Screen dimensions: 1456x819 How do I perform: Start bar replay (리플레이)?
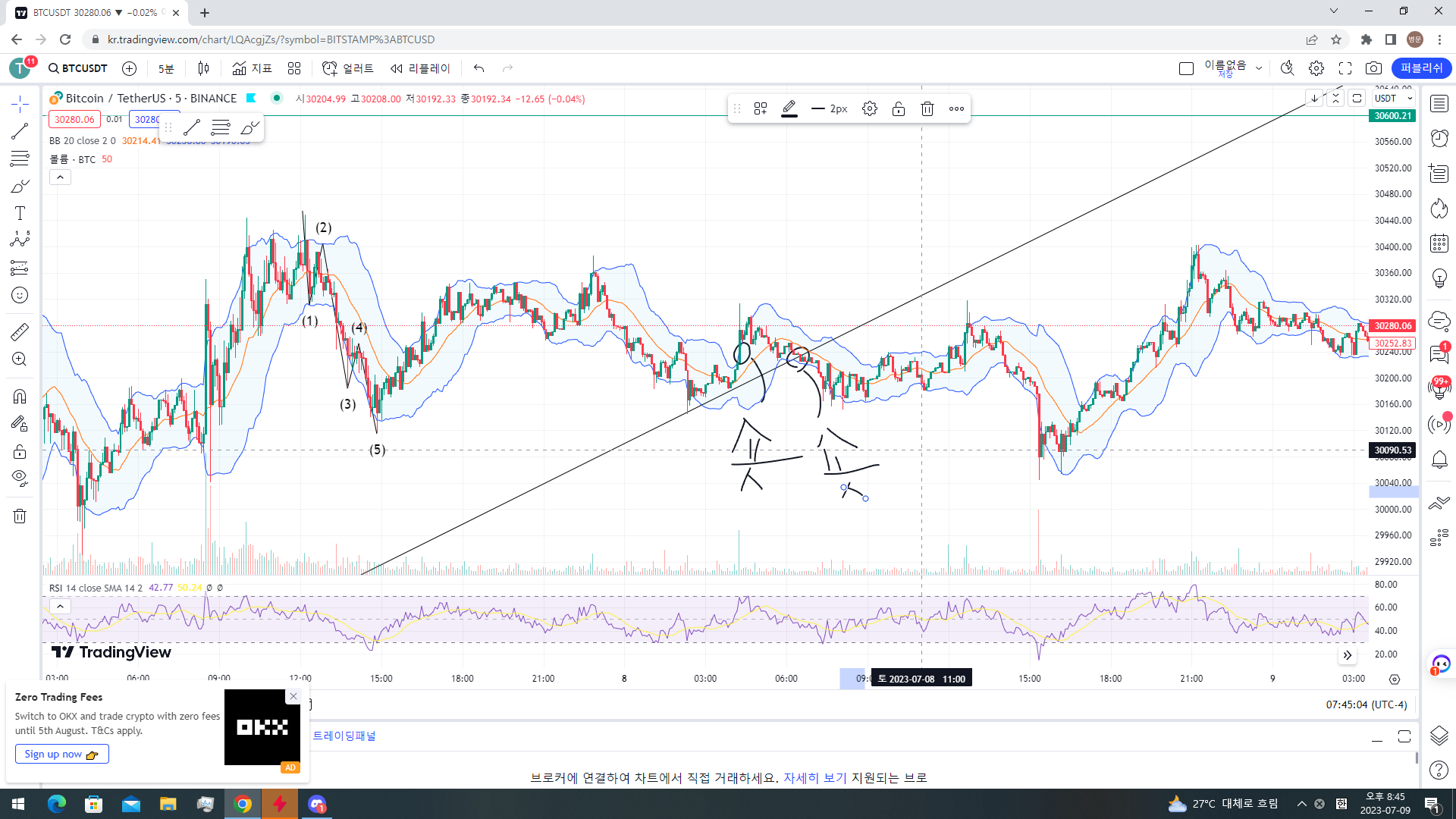(420, 68)
